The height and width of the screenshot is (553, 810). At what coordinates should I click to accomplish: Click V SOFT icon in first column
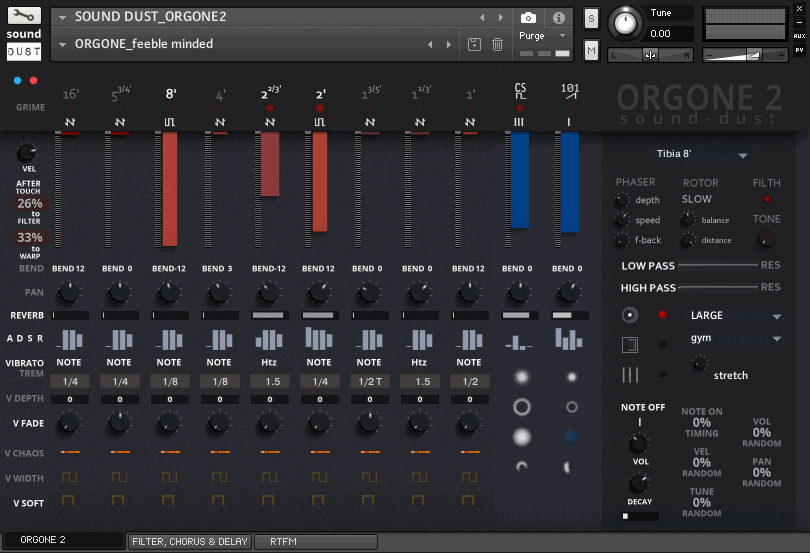(x=68, y=500)
